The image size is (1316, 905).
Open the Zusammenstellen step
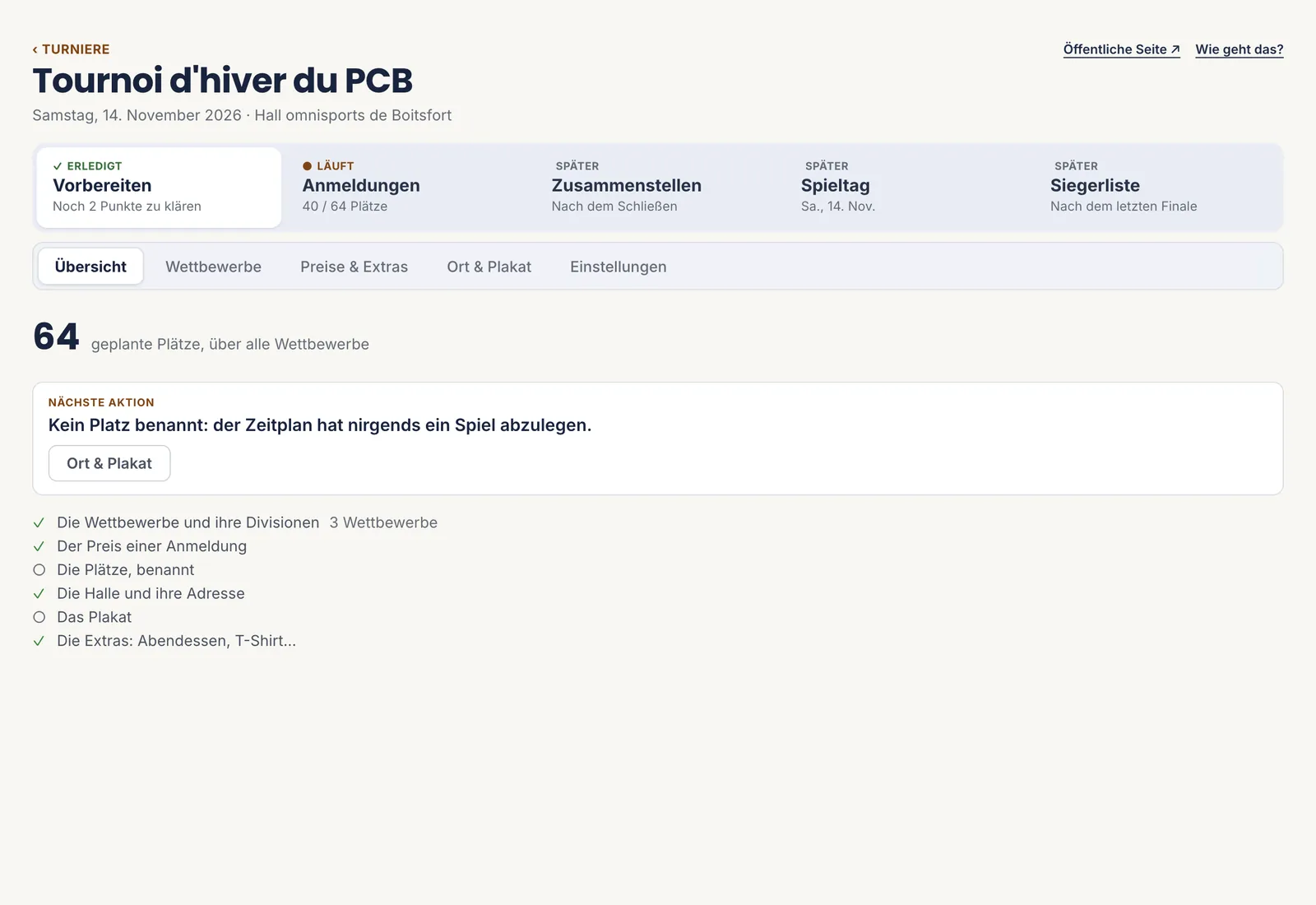click(x=658, y=188)
